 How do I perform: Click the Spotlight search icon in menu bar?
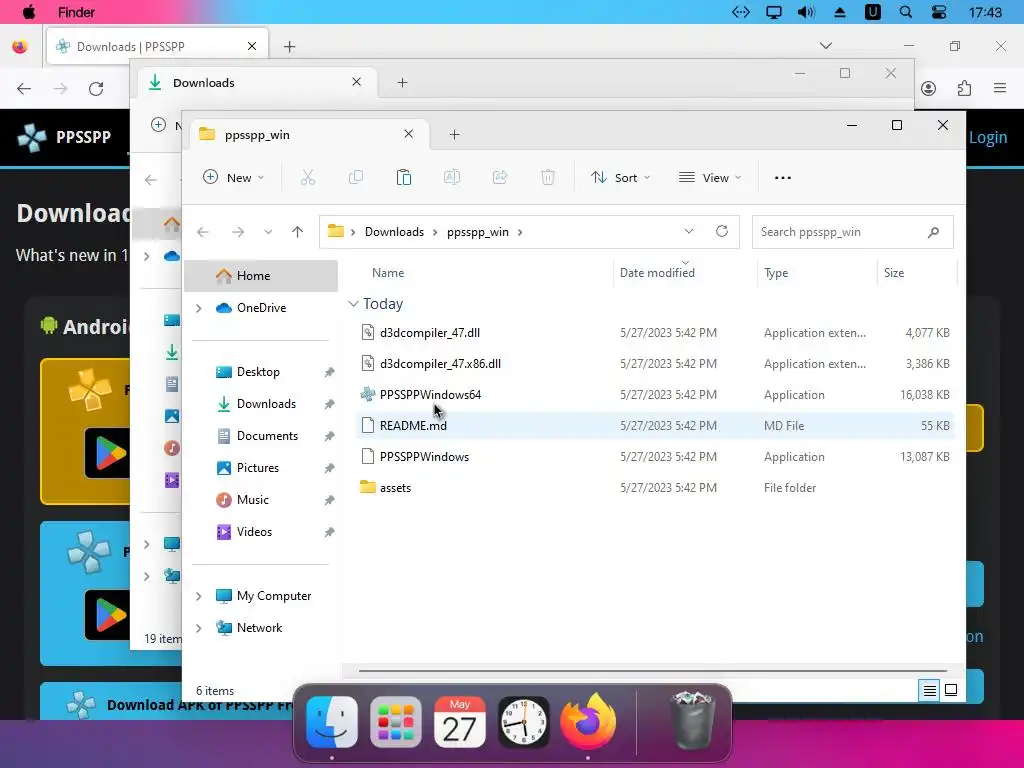(906, 12)
